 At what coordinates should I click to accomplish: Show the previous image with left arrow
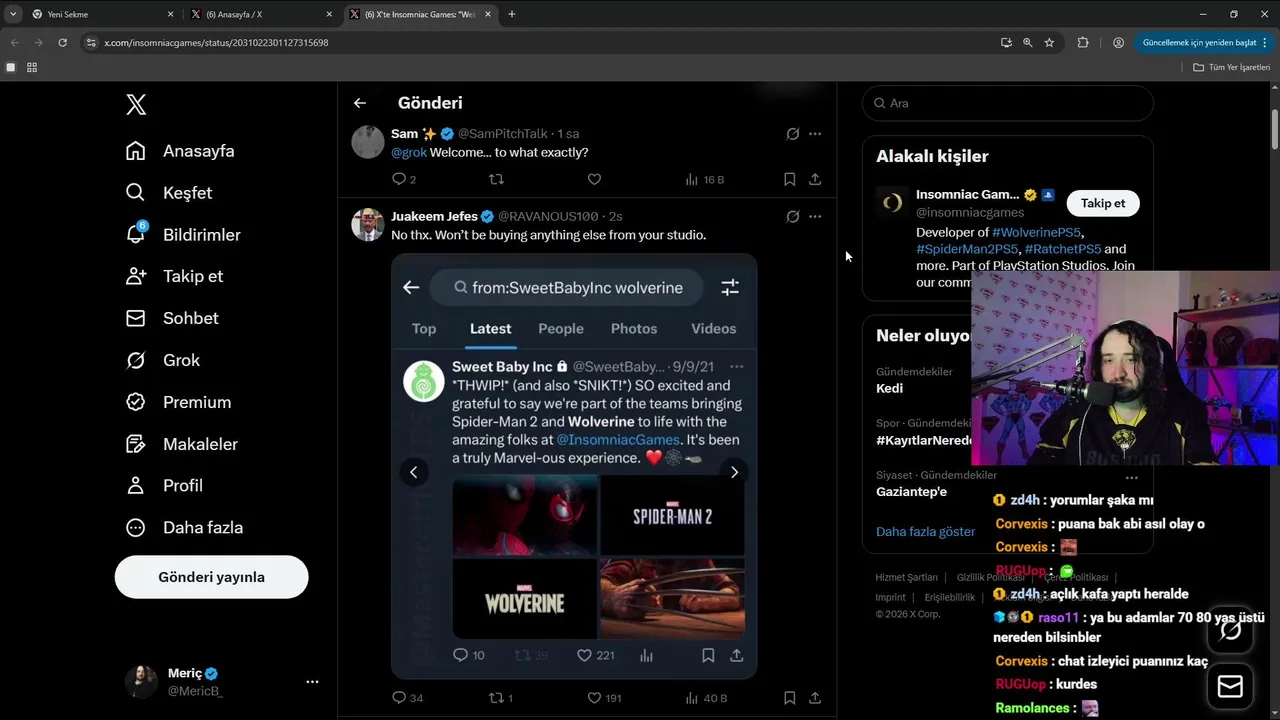tap(413, 472)
